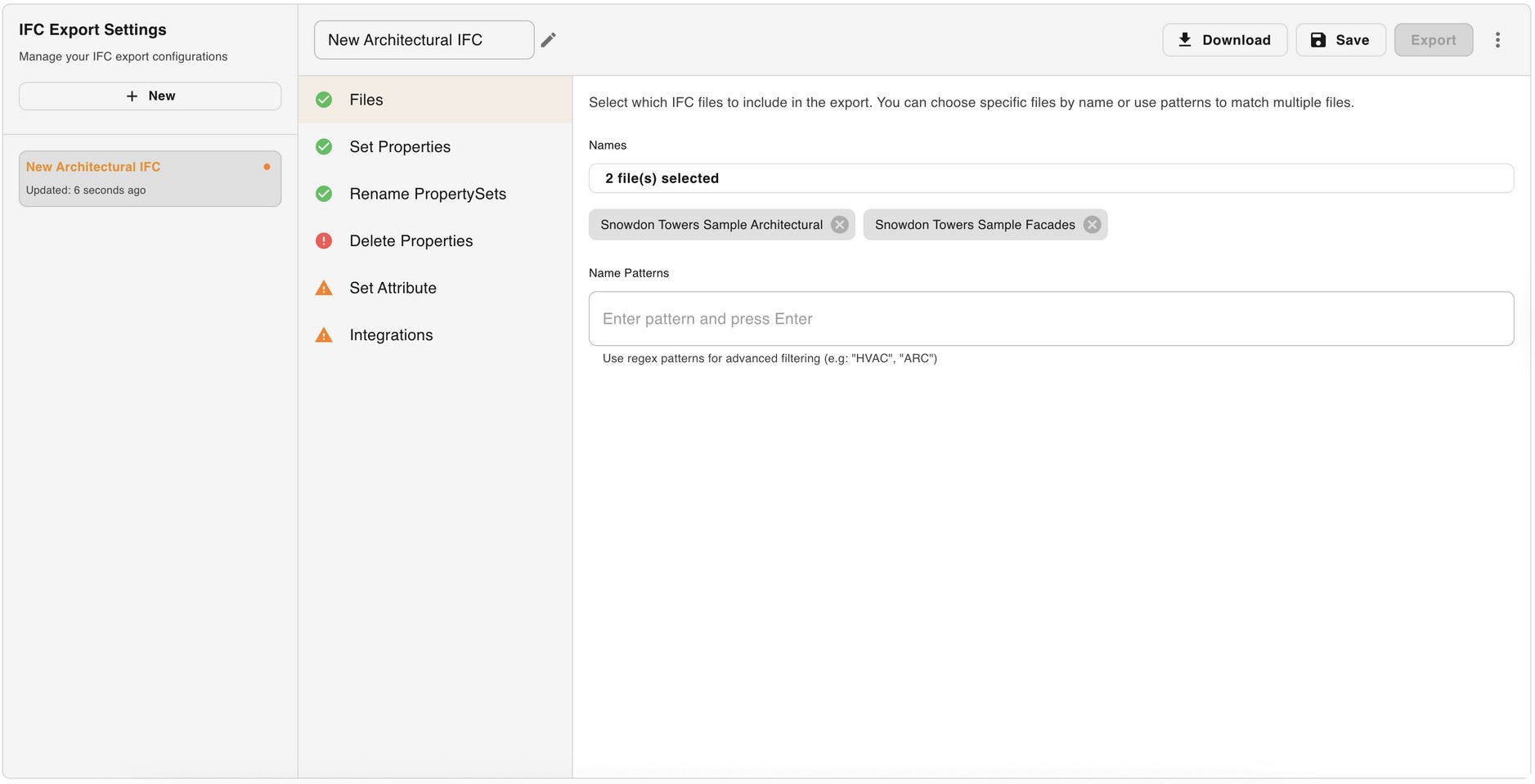Remove Snowdon Towers Sample Architectural chip

839,225
